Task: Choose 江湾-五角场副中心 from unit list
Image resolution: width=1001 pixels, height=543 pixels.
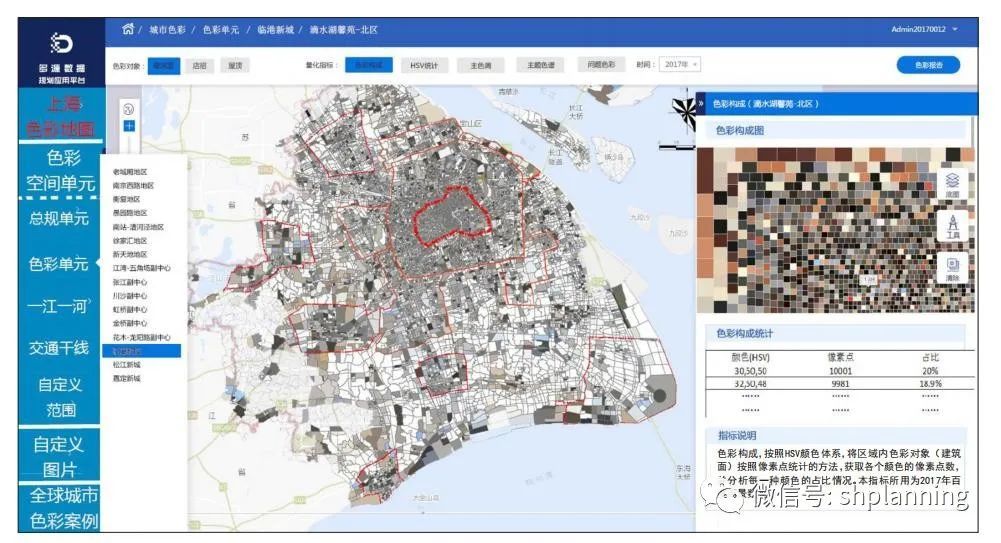Action: (142, 268)
